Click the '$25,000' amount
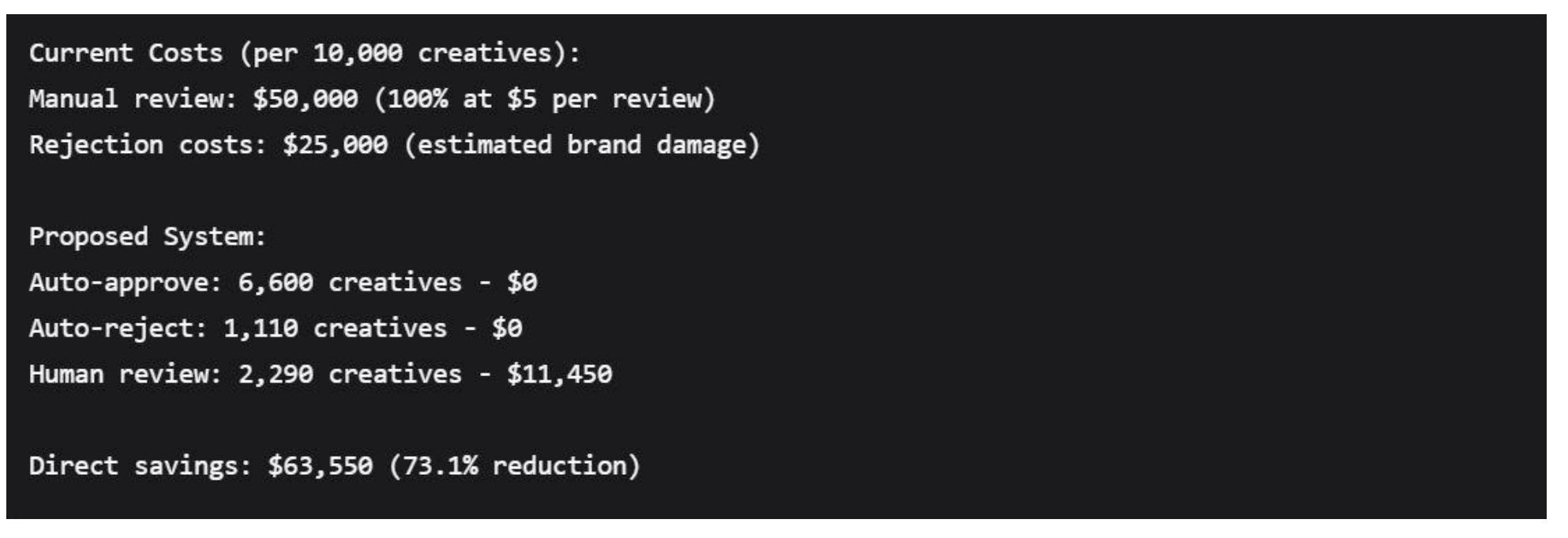The width and height of the screenshot is (1568, 538). click(335, 145)
